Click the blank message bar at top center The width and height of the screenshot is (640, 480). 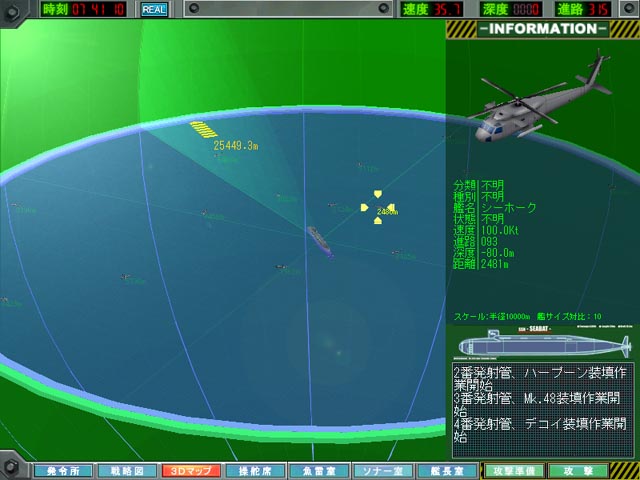click(x=288, y=9)
